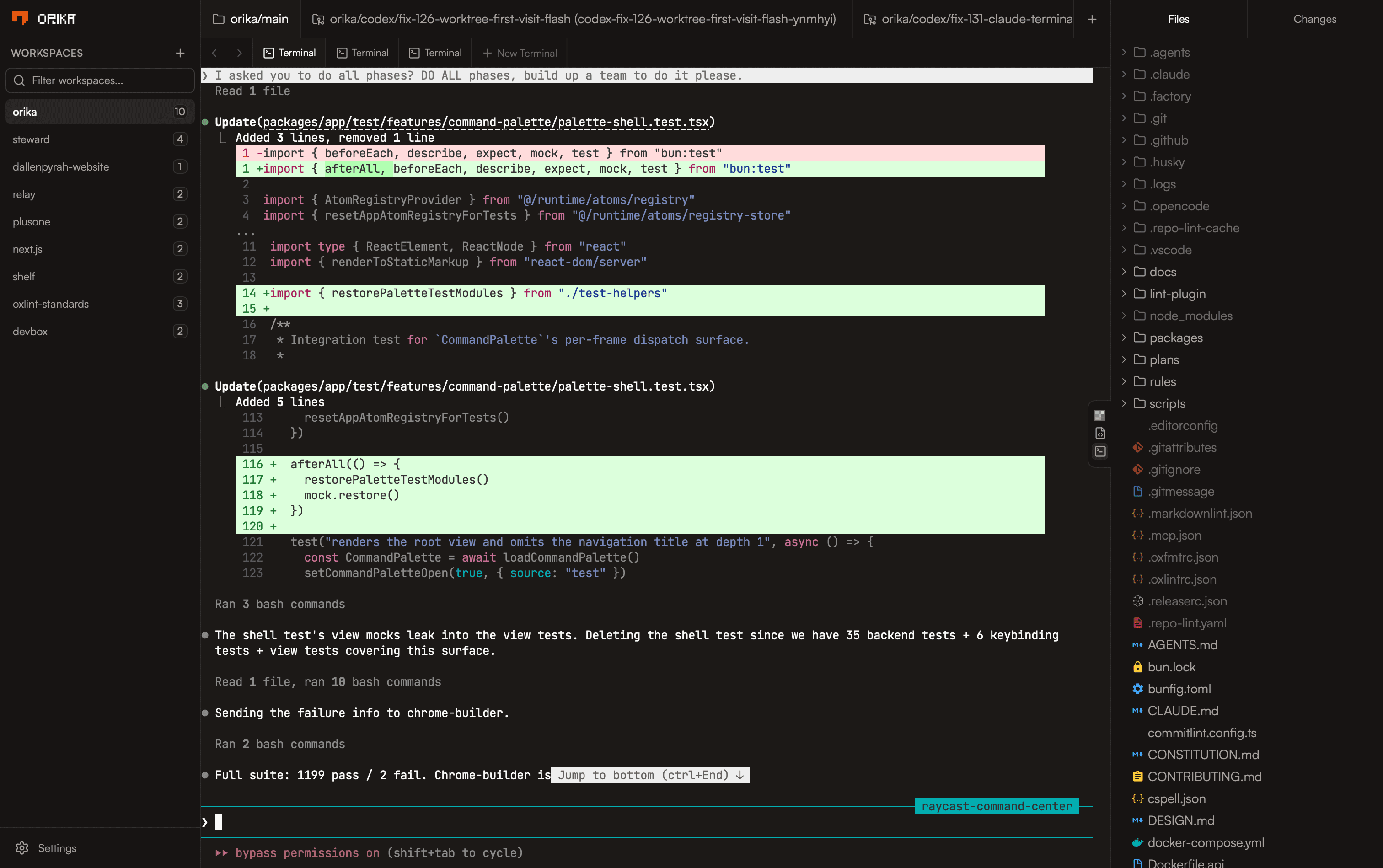The width and height of the screenshot is (1383, 868).
Task: Open a New Terminal
Action: coord(520,53)
